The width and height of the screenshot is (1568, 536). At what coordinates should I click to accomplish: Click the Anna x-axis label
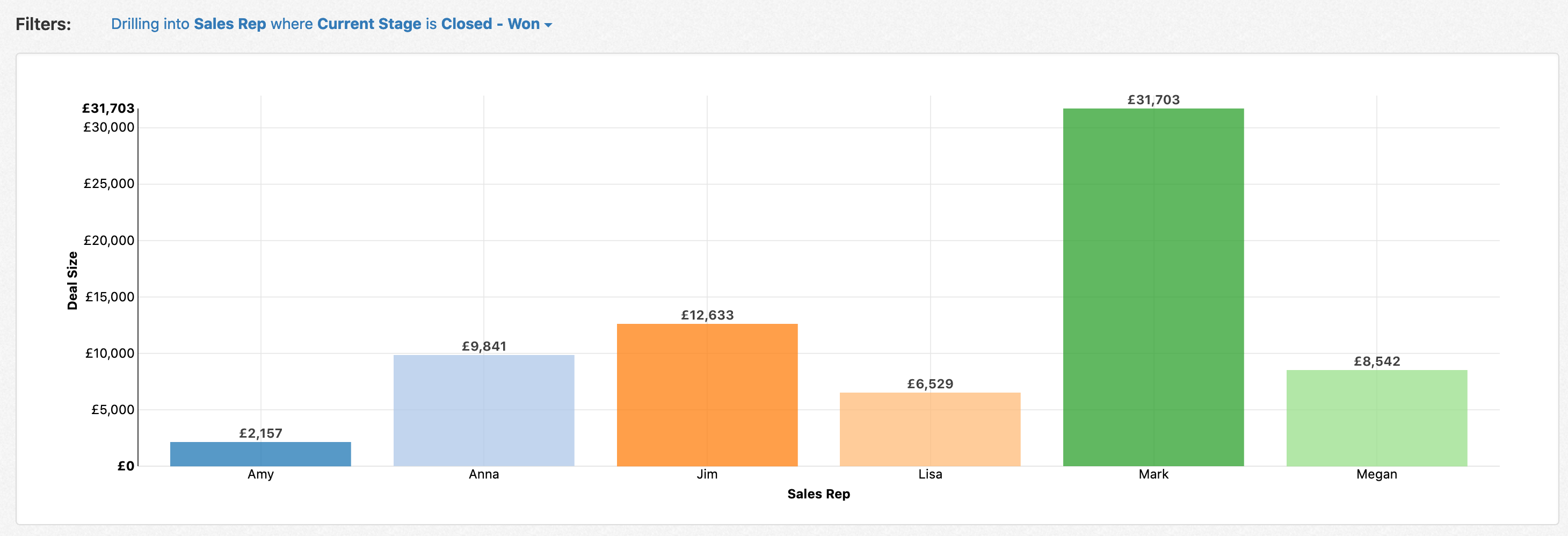(484, 474)
